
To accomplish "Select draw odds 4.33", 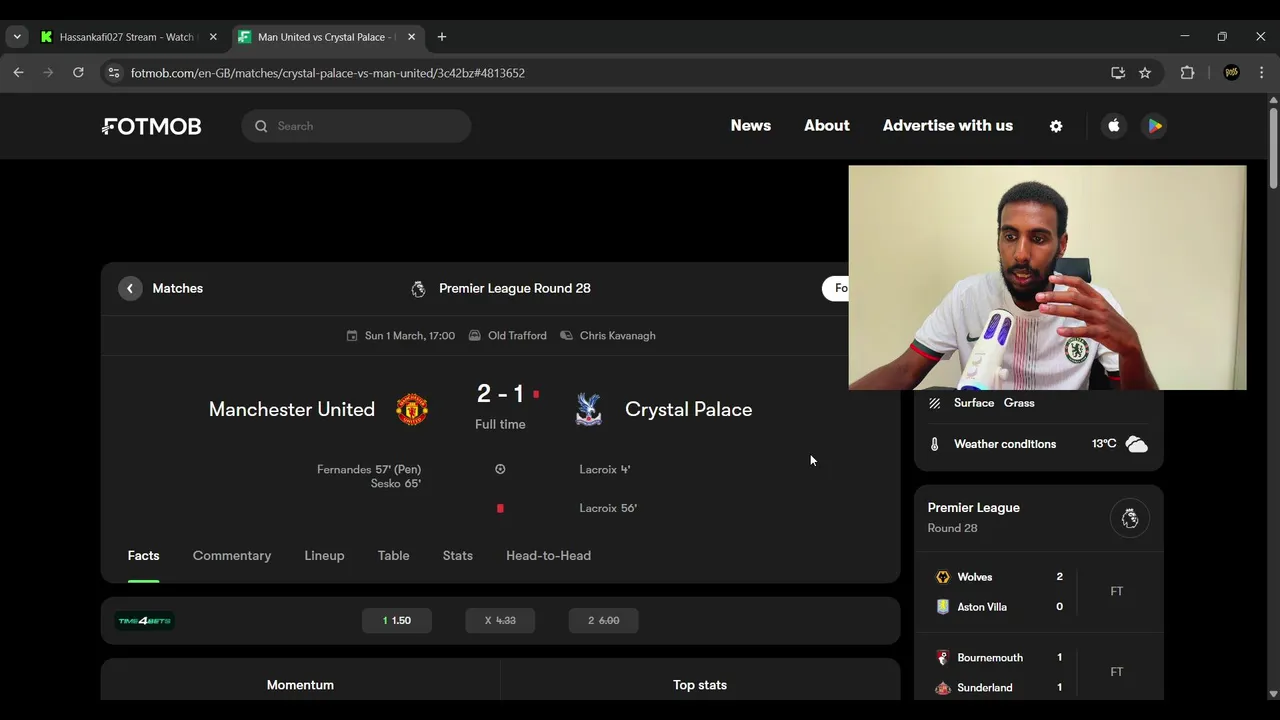I will coord(500,620).
